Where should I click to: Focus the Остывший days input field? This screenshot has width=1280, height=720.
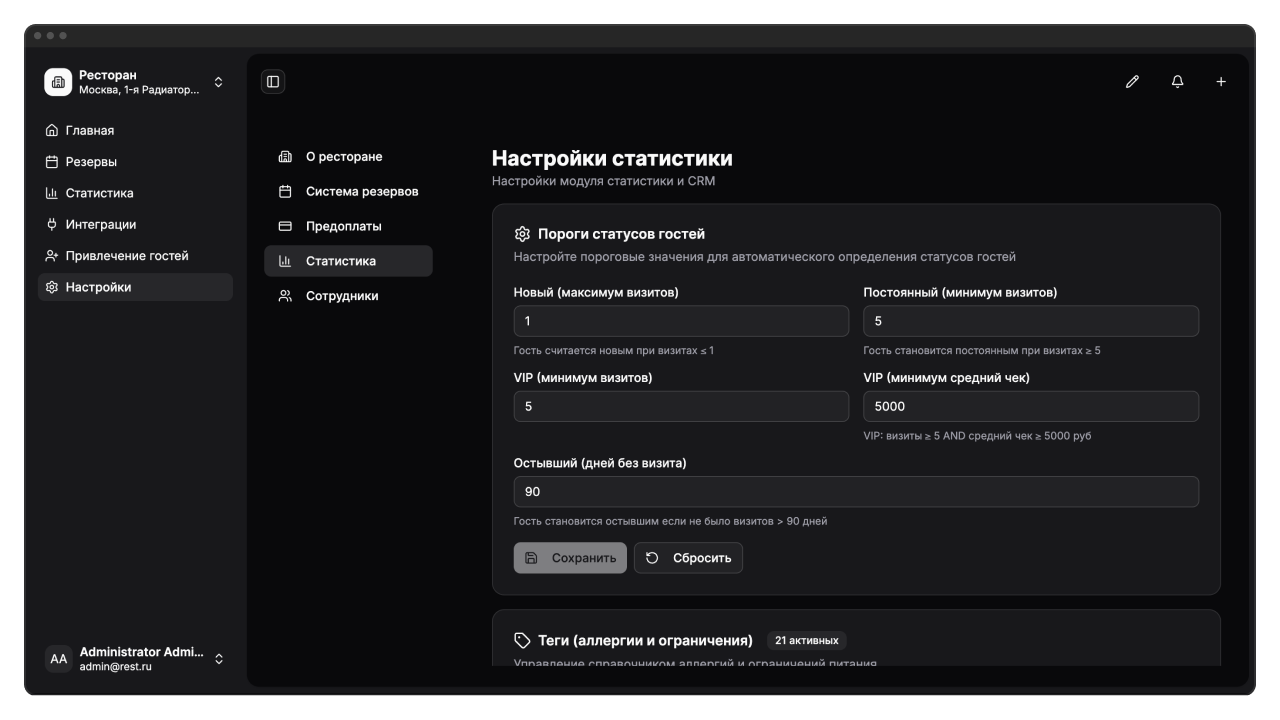pos(856,492)
